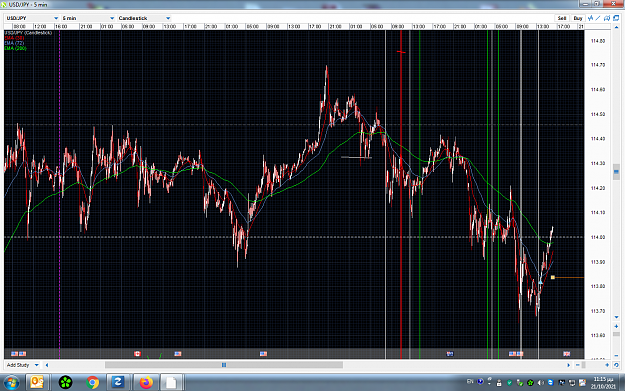Click the Canadian flag news event marker
The image size is (625, 391).
pos(138,354)
